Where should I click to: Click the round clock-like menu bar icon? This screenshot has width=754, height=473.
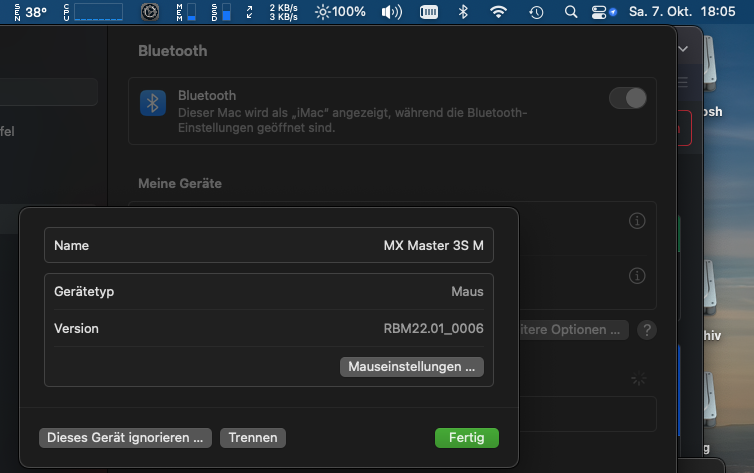[x=150, y=12]
